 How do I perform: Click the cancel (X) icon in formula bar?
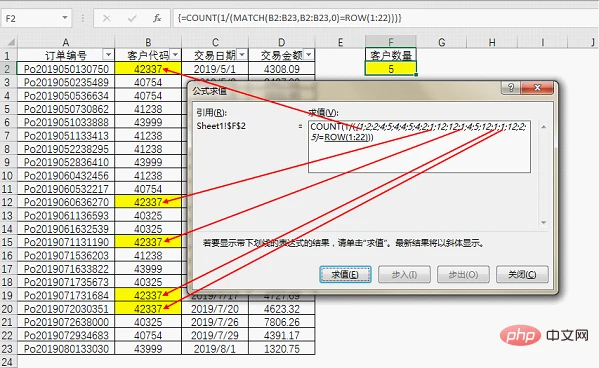coord(107,18)
